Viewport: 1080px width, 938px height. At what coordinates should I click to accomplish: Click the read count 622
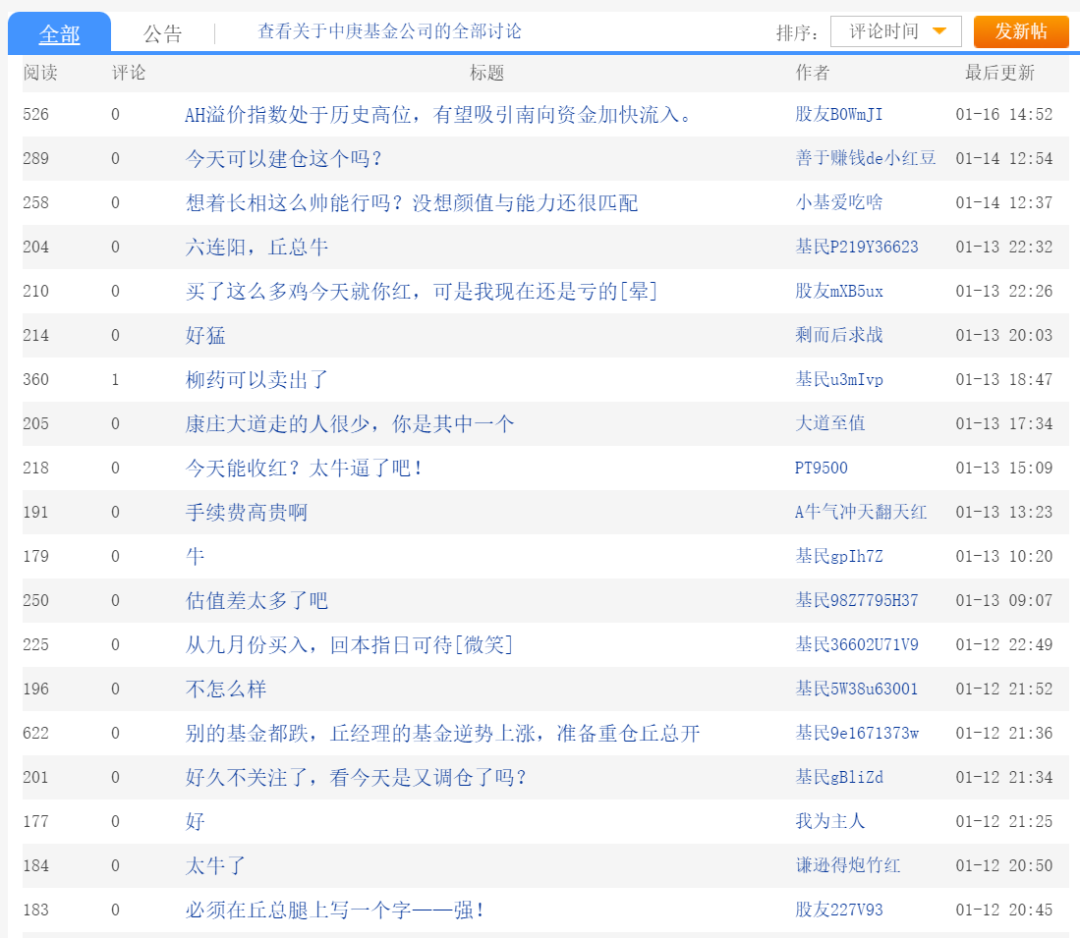36,733
